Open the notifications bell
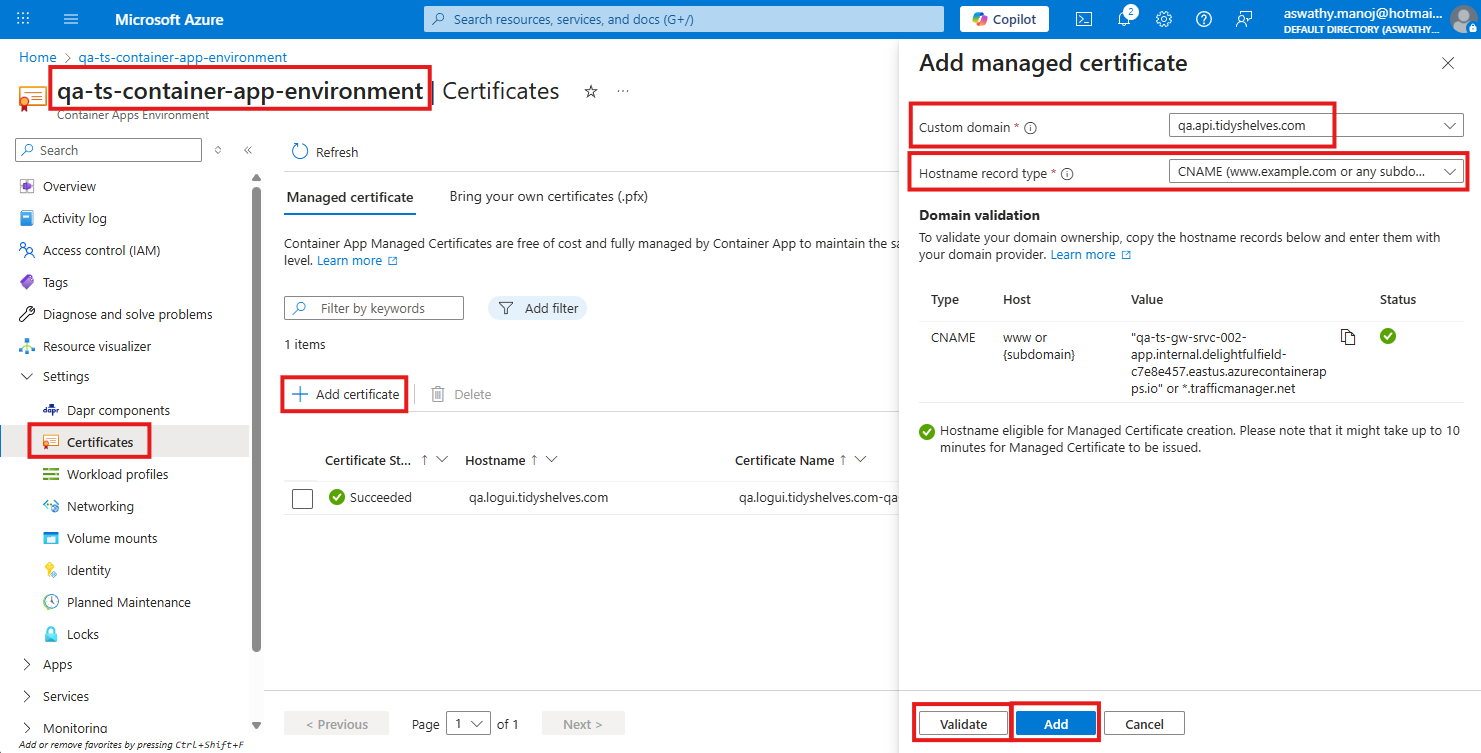The width and height of the screenshot is (1481, 753). tap(1124, 19)
